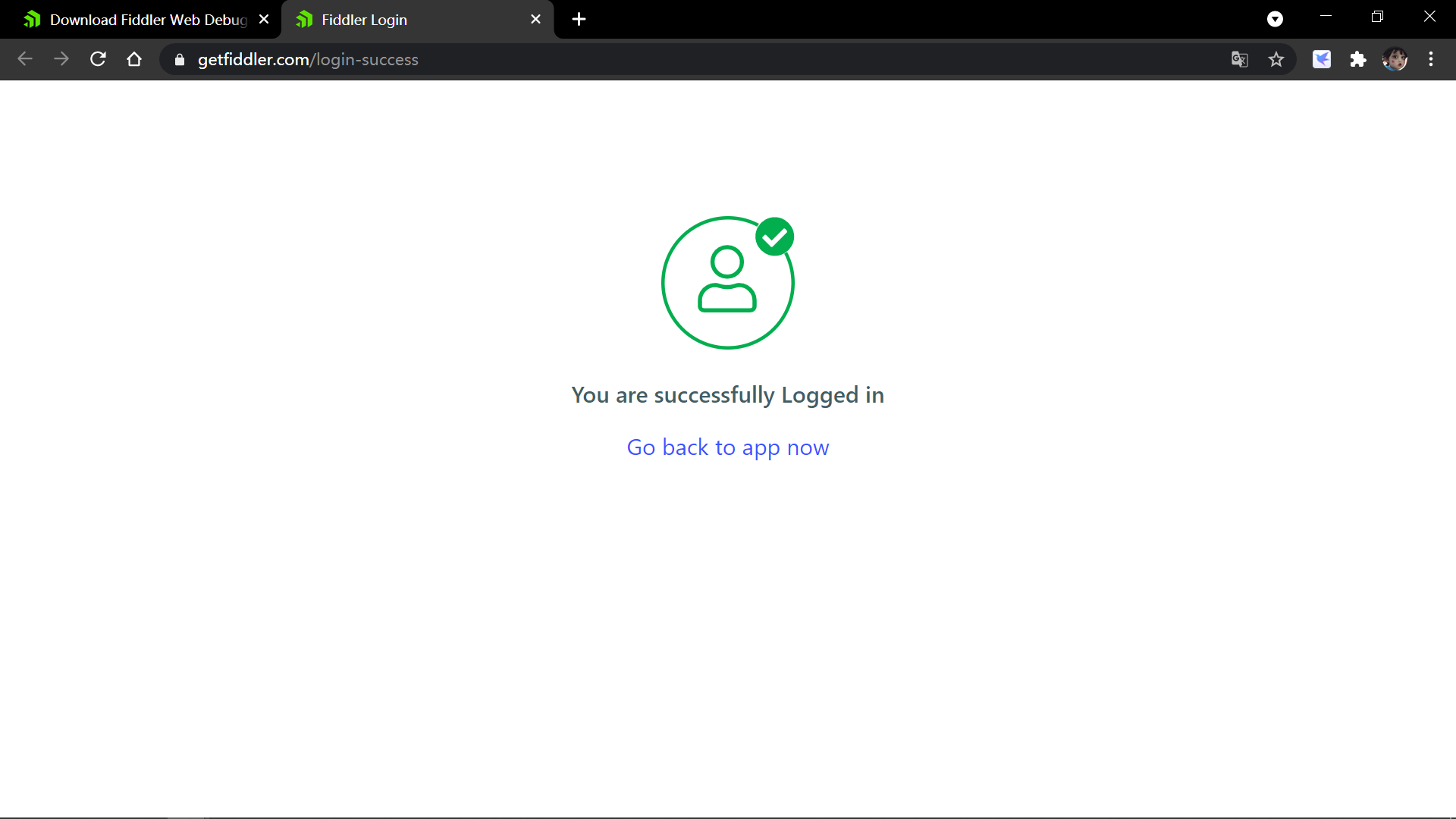This screenshot has width=1456, height=819.
Task: Click the browser Back arrow
Action: click(25, 59)
